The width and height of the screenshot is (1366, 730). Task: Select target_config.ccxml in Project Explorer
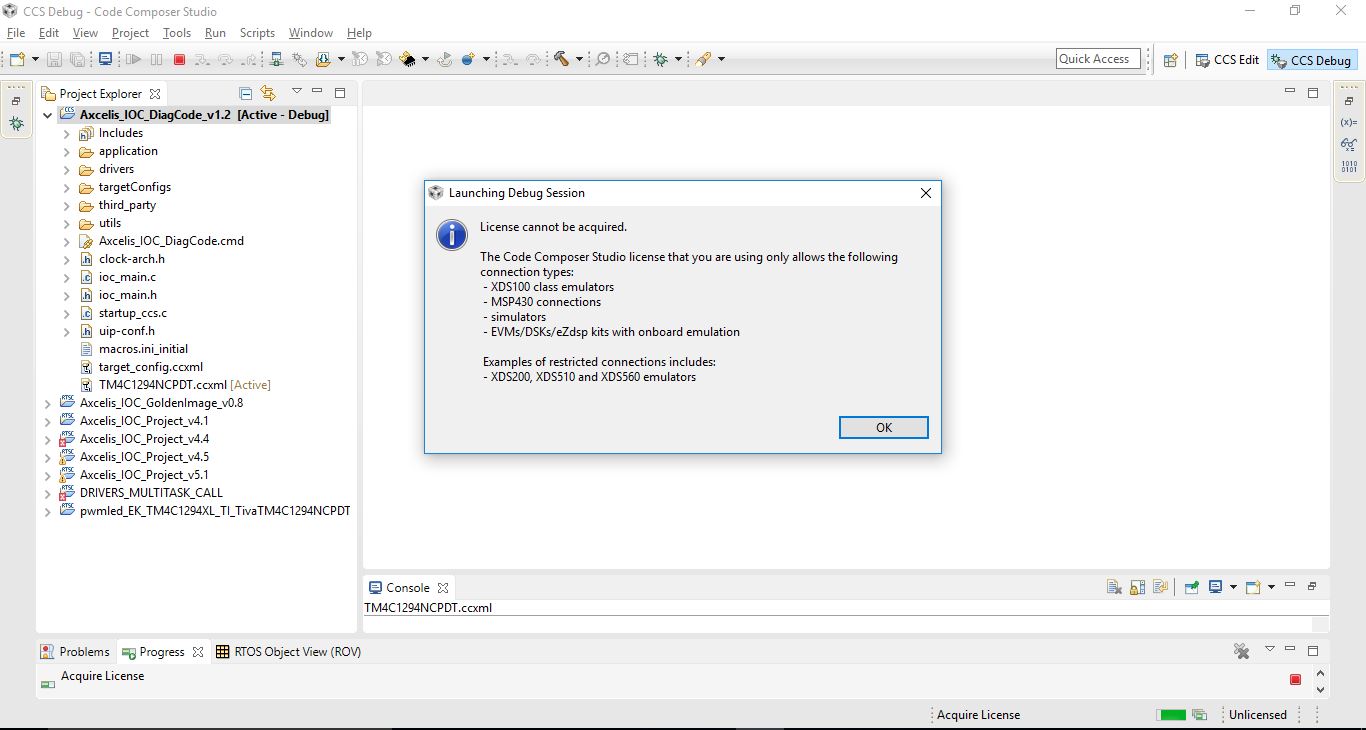click(151, 367)
